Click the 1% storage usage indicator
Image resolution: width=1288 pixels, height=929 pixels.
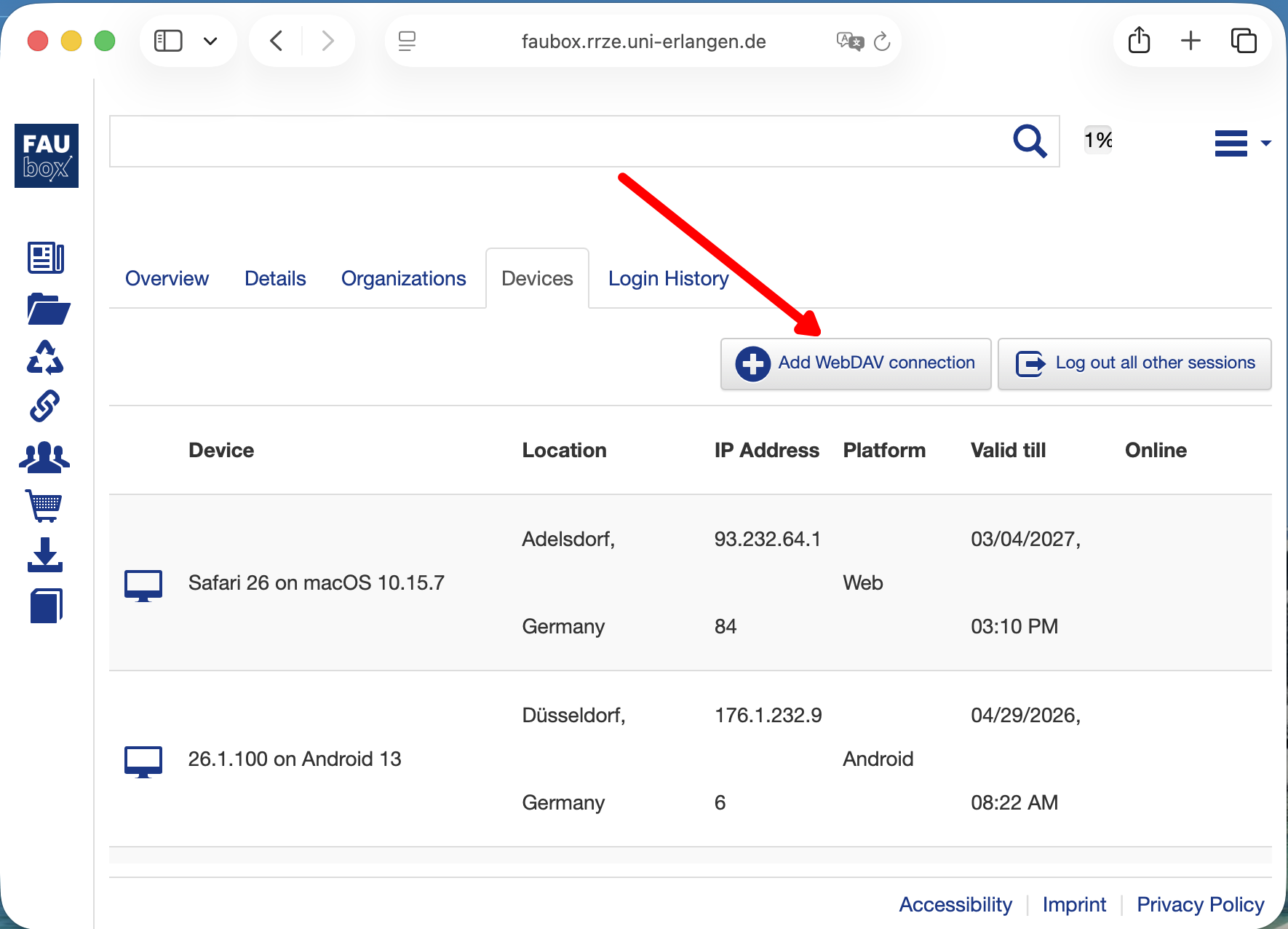(x=1097, y=140)
